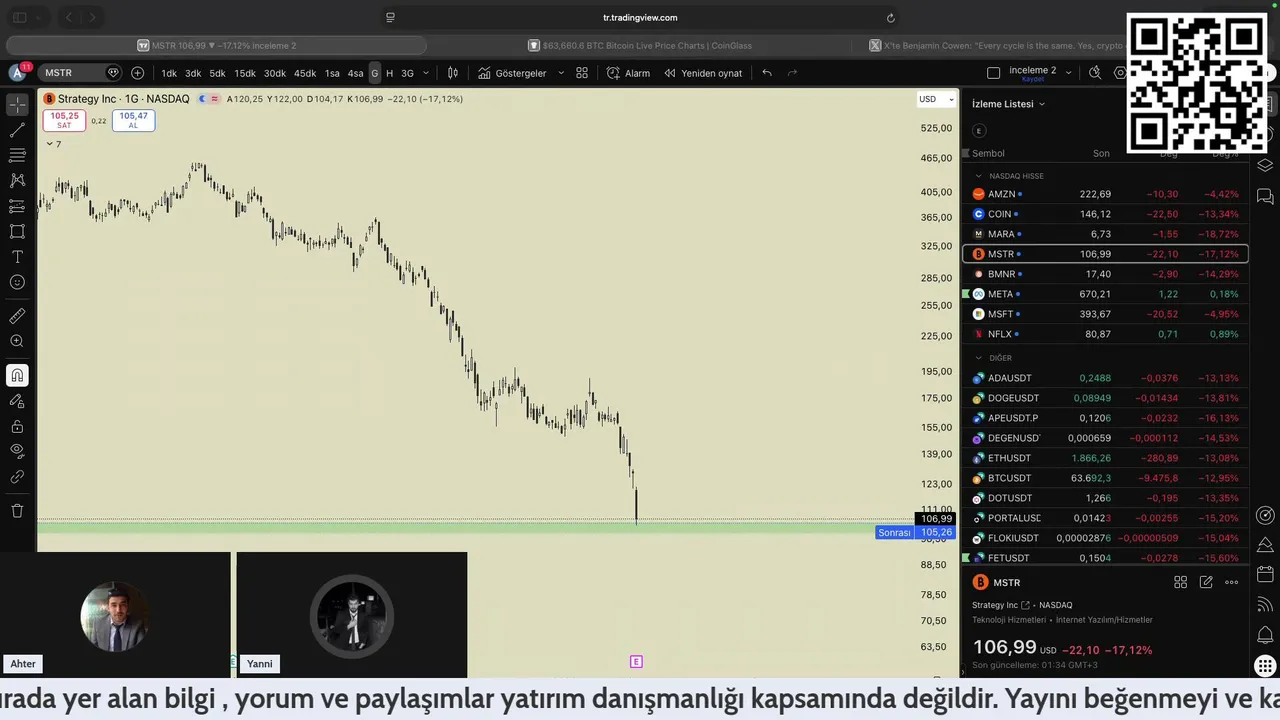1280x720 pixels.
Task: Collapse the DİĞER watchlist section
Action: 979,358
